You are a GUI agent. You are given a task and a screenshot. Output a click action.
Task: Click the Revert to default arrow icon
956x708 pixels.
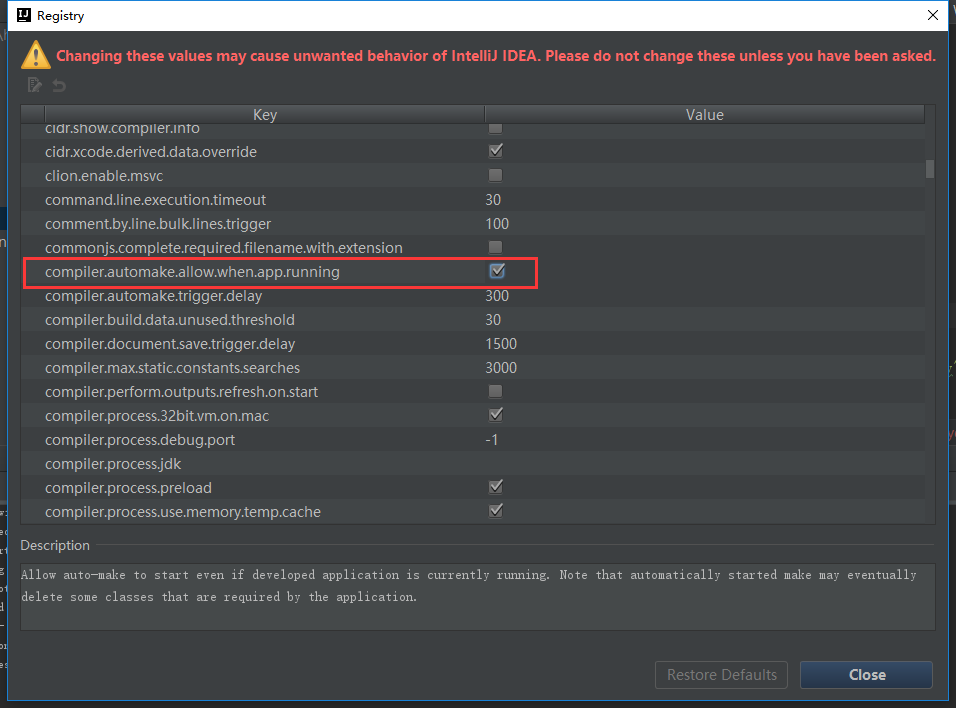coord(59,86)
